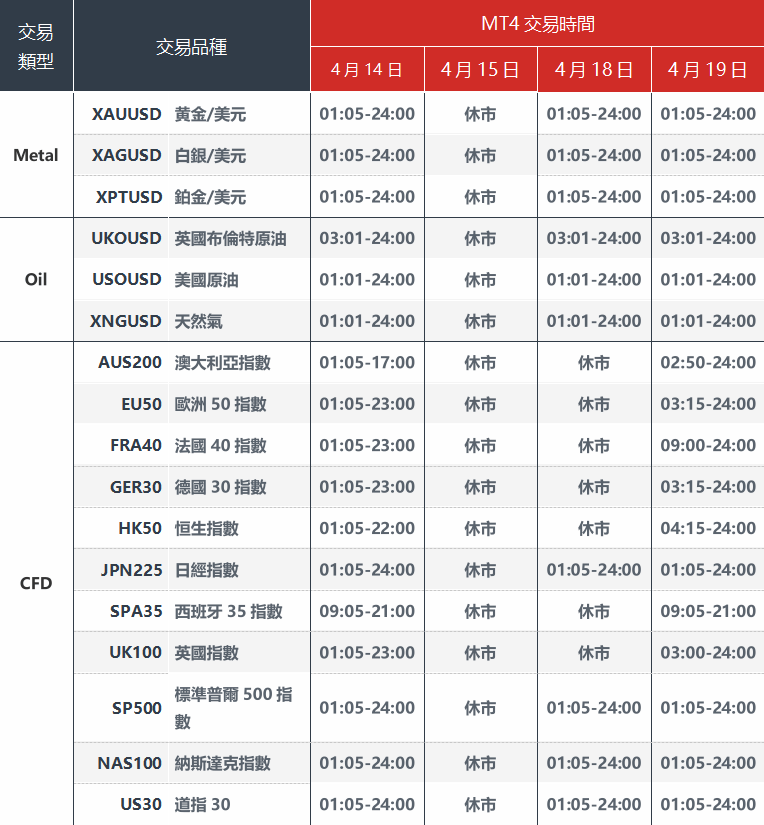
Task: Click the USOUSD symbol
Action: coord(127,279)
